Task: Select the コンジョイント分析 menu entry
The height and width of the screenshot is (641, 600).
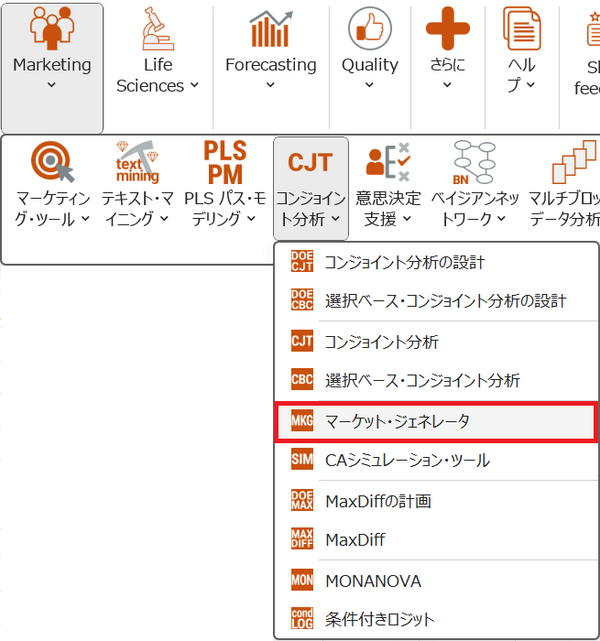Action: click(381, 342)
